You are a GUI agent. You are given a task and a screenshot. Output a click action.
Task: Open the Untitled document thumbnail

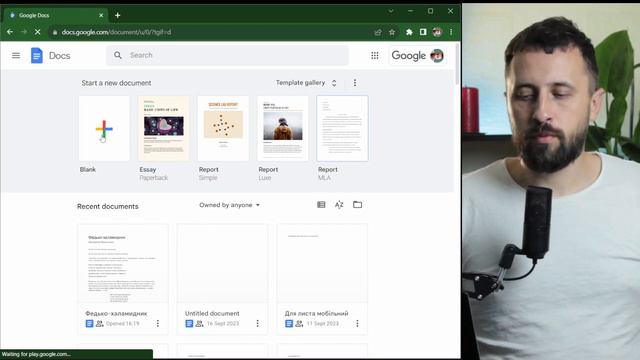click(x=222, y=263)
